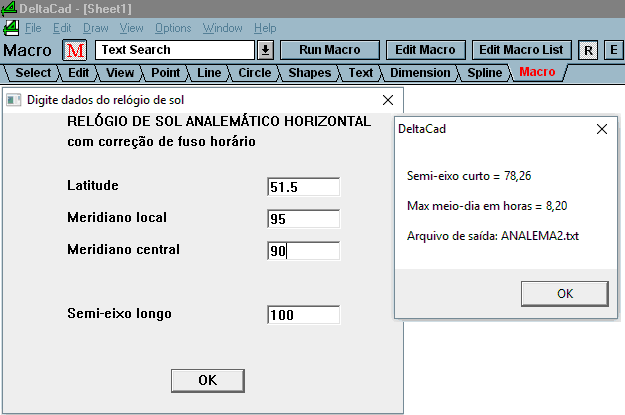The height and width of the screenshot is (415, 625).
Task: Click the Latitude input field
Action: click(303, 187)
